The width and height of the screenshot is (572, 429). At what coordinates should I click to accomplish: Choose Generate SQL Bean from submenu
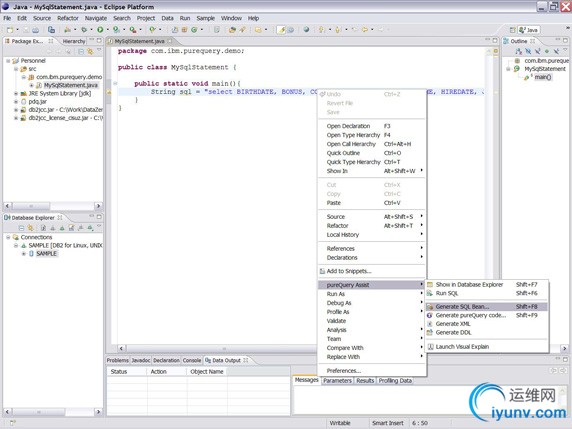point(487,306)
